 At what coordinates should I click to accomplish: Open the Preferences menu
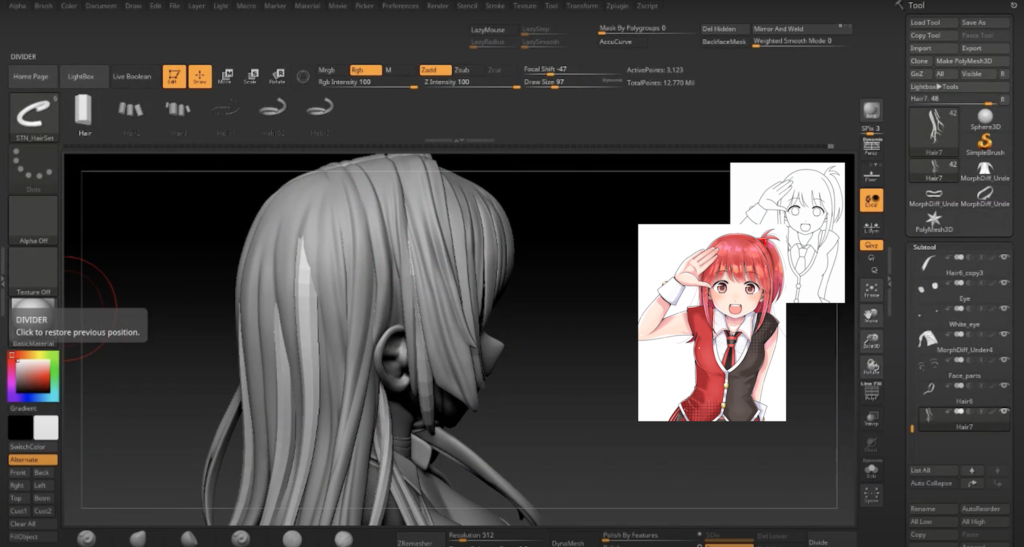pyautogui.click(x=400, y=6)
